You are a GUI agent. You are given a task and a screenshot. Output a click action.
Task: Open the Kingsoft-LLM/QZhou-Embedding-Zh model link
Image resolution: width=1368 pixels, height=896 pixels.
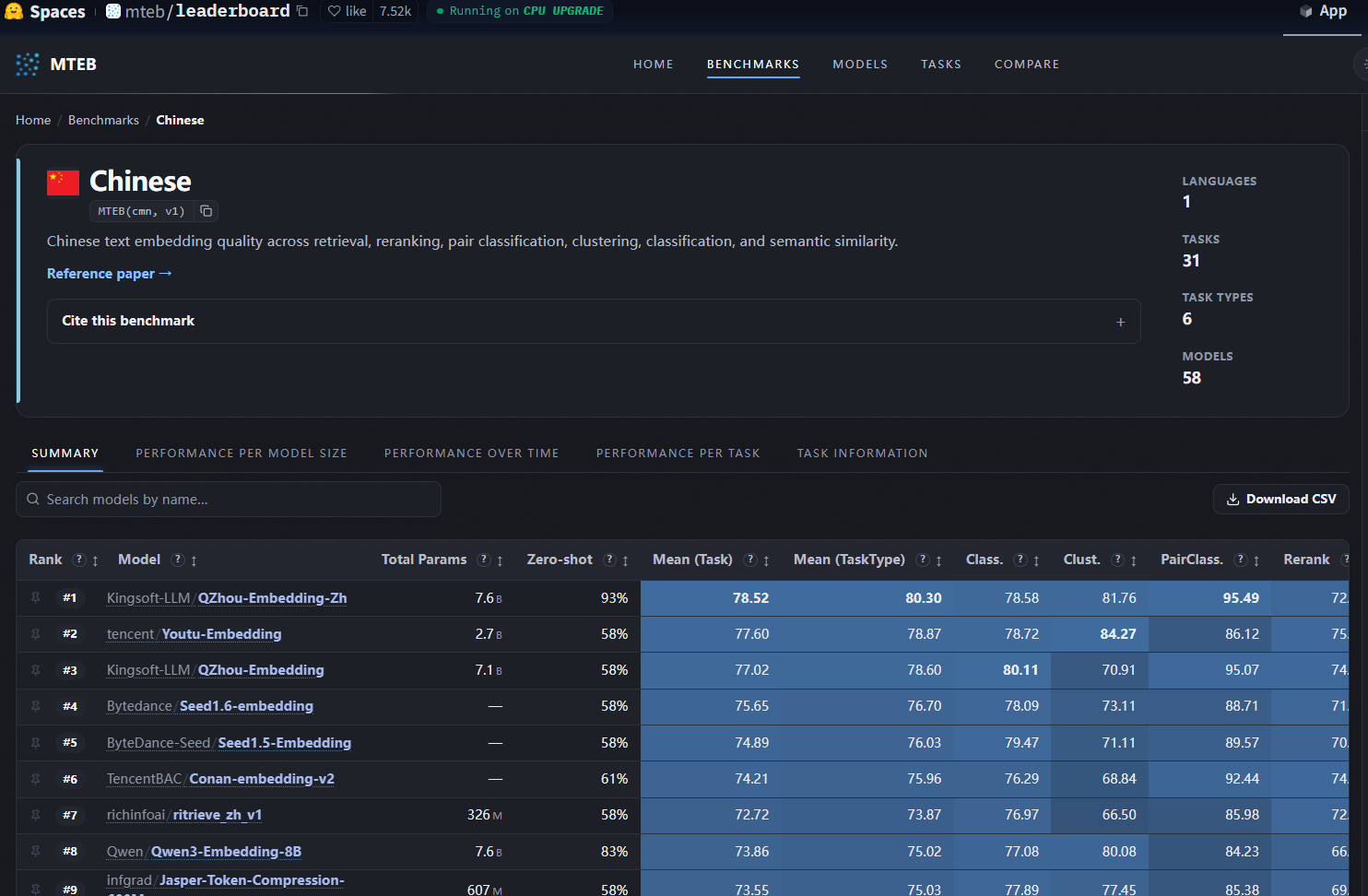click(227, 598)
